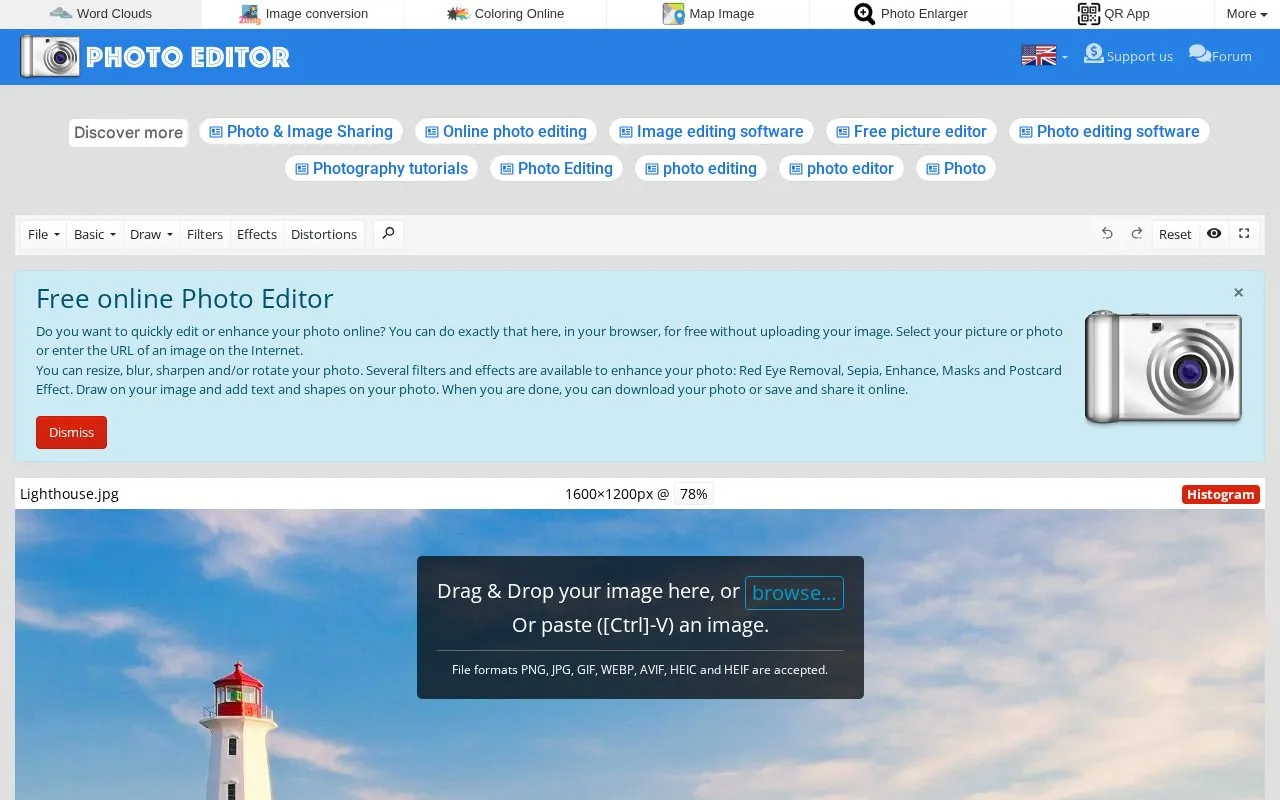Click the browse... file link
1280x800 pixels.
[x=794, y=592]
